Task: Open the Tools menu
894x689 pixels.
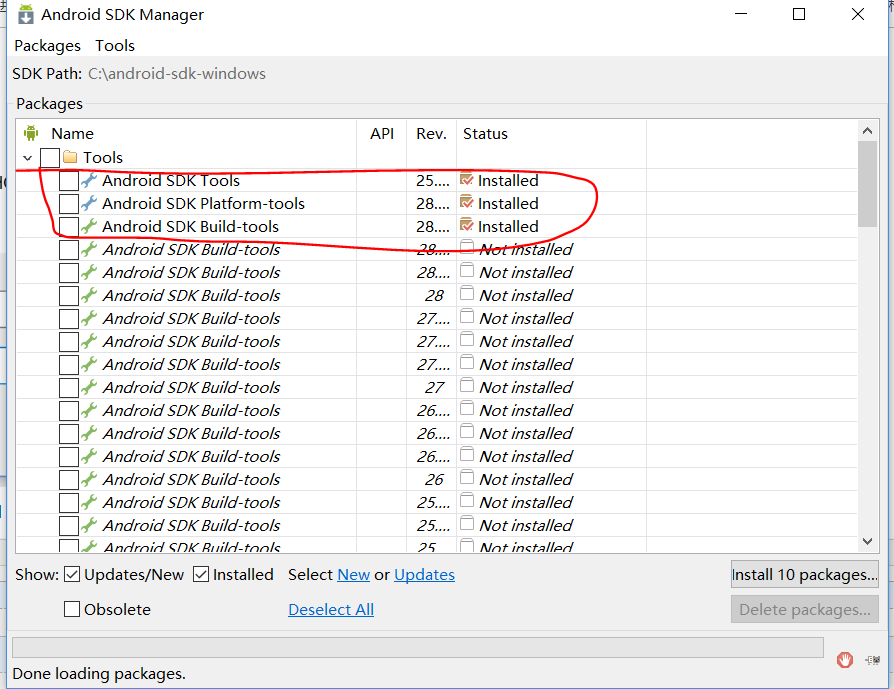Action: tap(115, 46)
